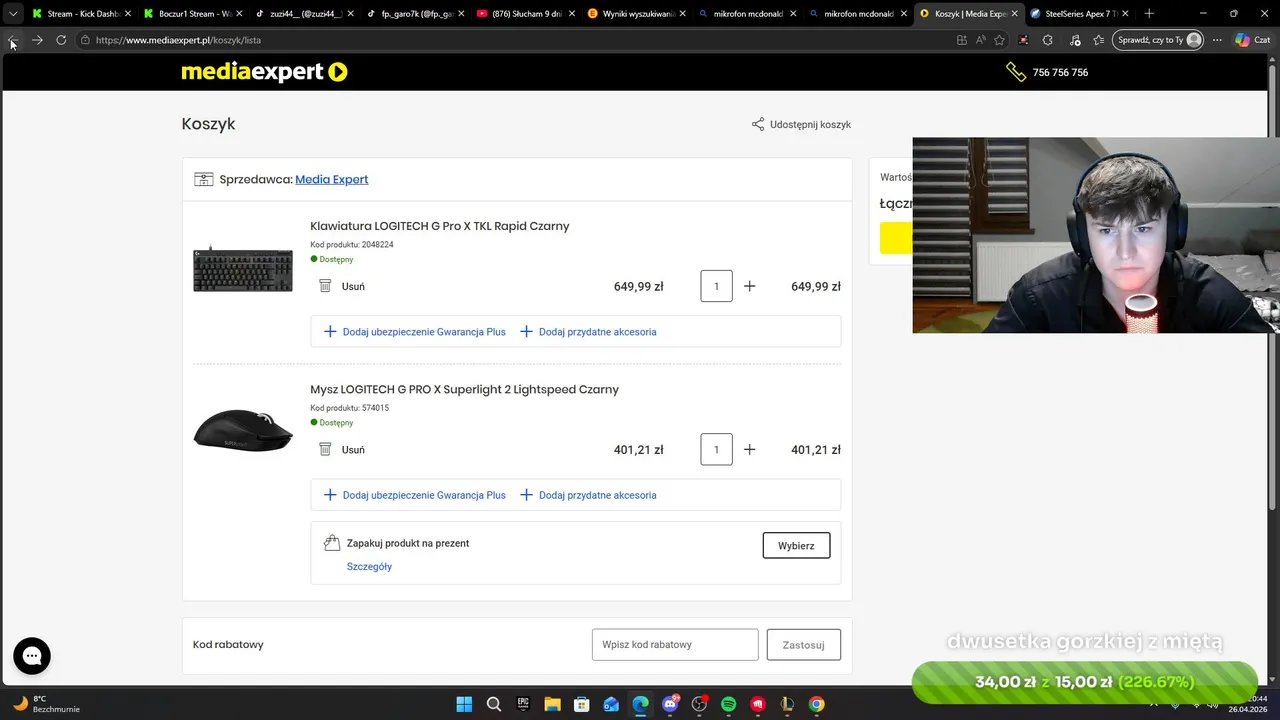Increase mouse quantity with the plus icon
This screenshot has height=720, width=1280.
click(x=750, y=450)
